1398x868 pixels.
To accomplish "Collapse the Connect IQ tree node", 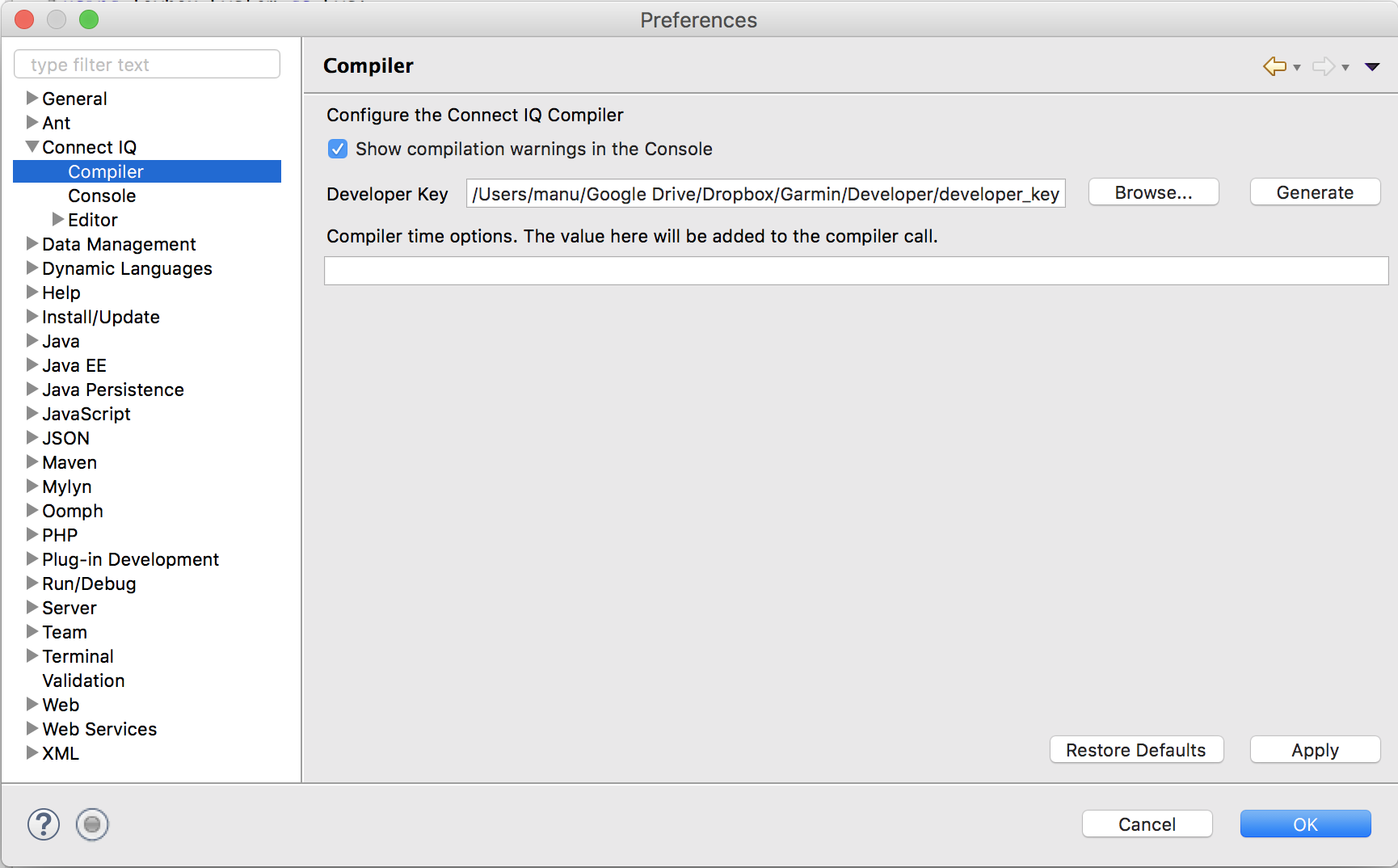I will click(x=32, y=147).
